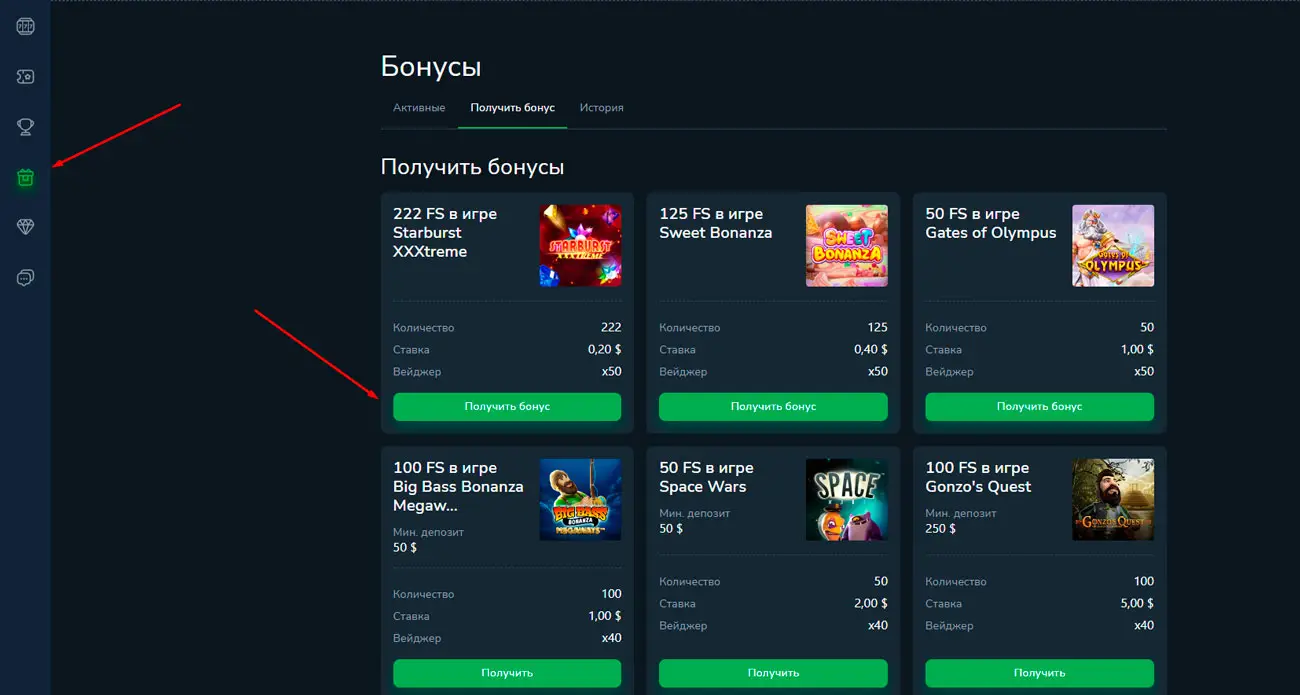Image resolution: width=1300 pixels, height=695 pixels.
Task: Claim the Starburst XXXtreme 222 FS bonus
Action: tap(506, 407)
